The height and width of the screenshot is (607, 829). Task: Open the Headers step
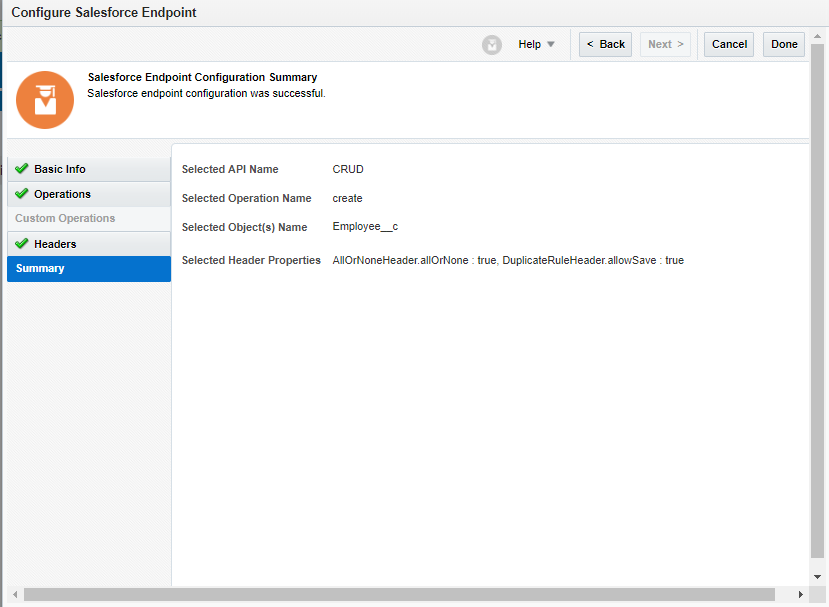tap(89, 244)
